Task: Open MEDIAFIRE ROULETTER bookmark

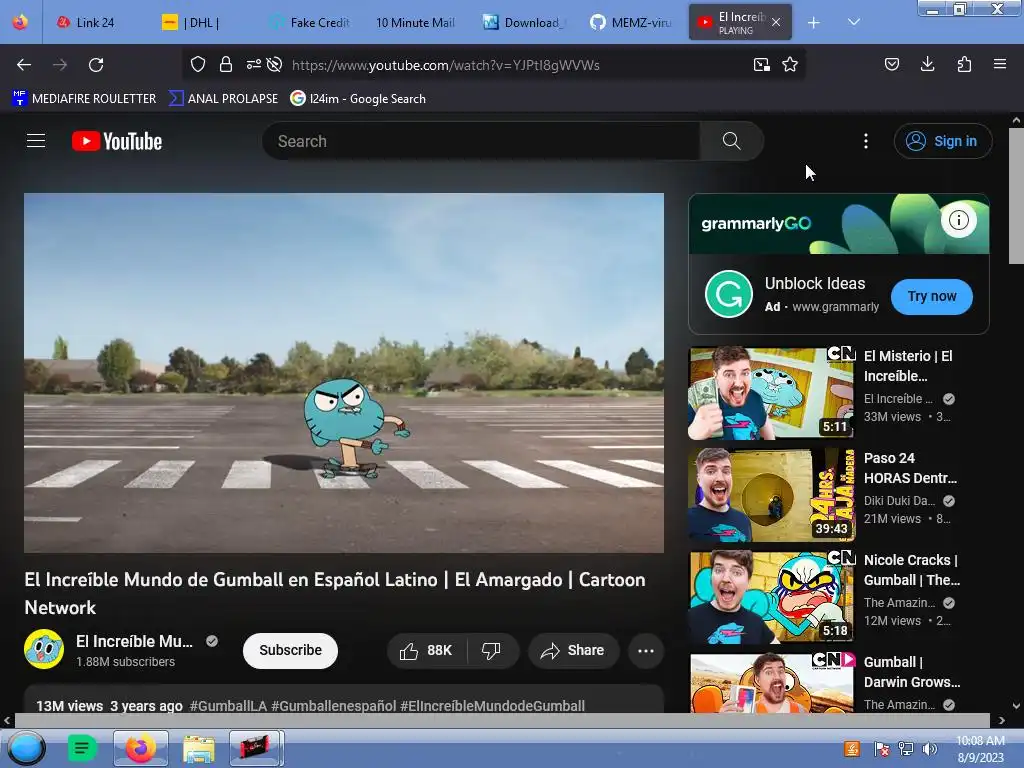Action: pos(84,99)
